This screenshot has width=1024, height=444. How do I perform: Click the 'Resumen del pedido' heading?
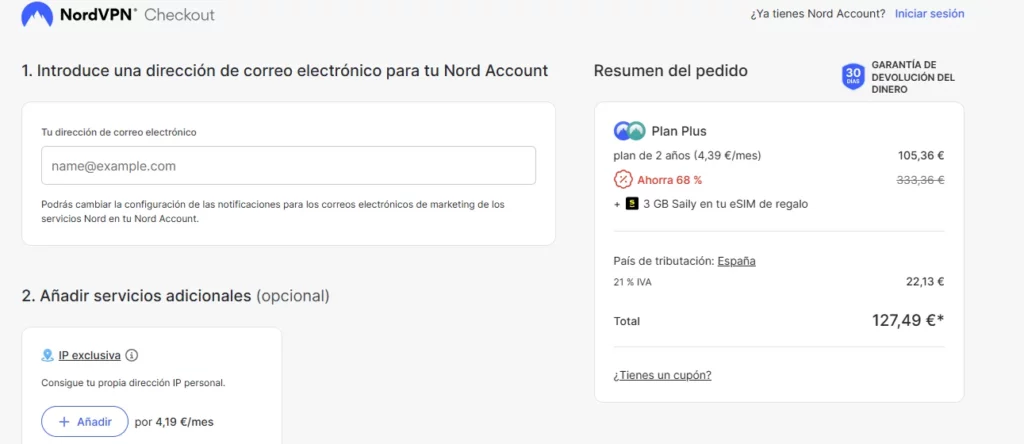(x=671, y=71)
